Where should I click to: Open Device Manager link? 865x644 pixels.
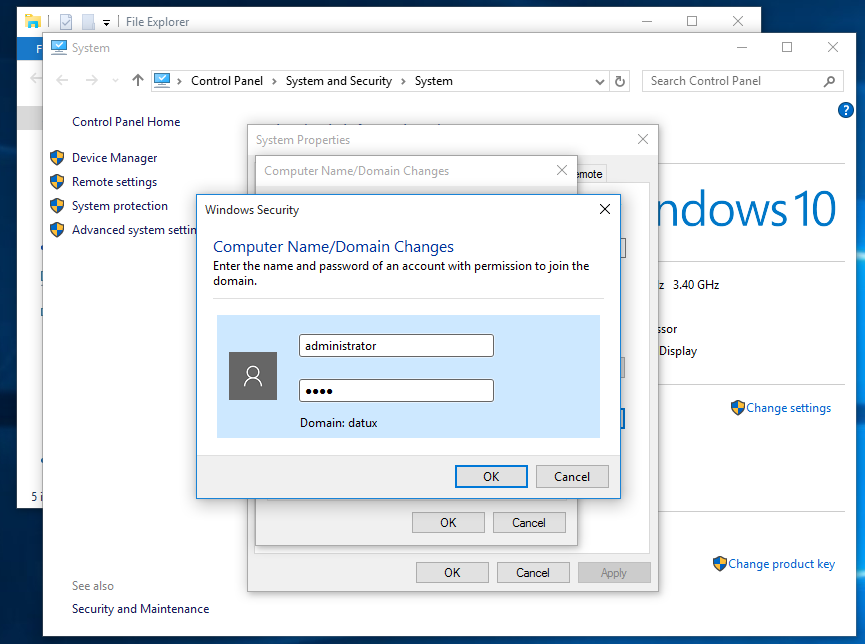[x=115, y=158]
